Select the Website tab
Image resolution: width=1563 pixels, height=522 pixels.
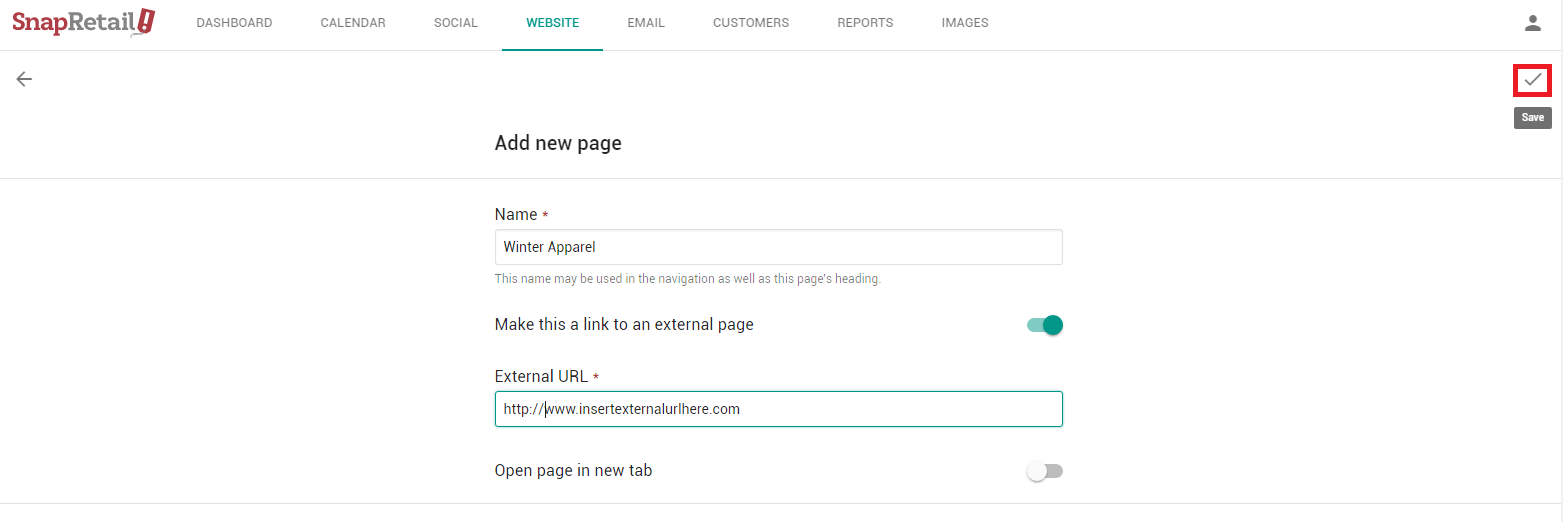point(553,23)
